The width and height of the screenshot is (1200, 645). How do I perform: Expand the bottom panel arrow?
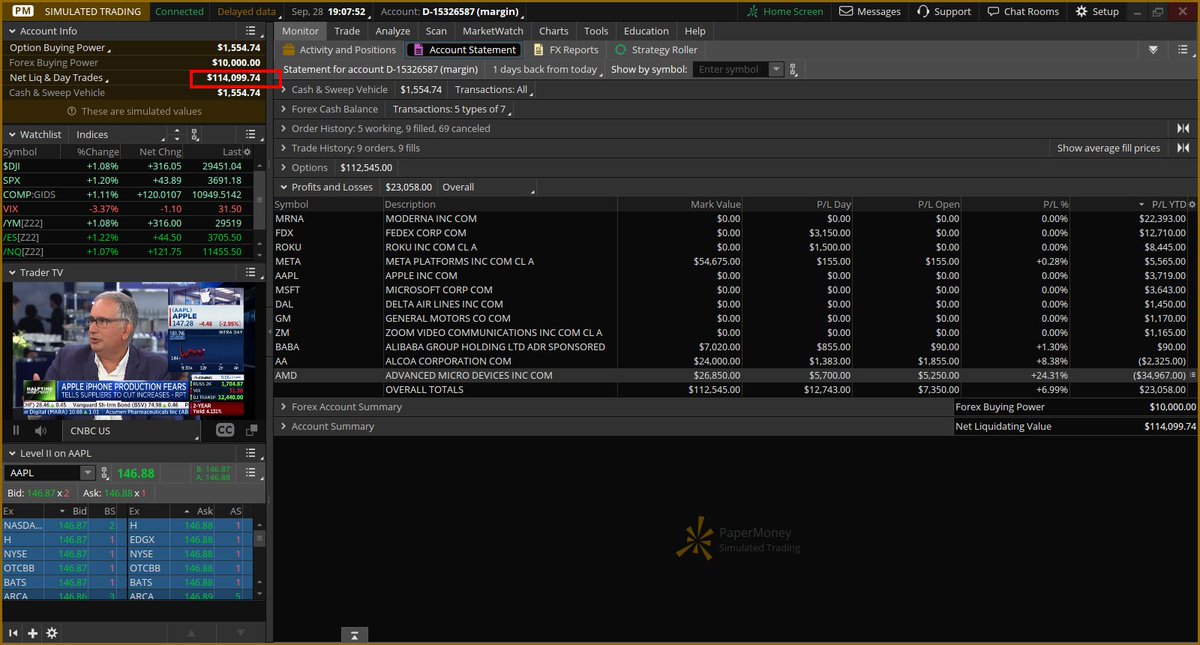pos(354,635)
